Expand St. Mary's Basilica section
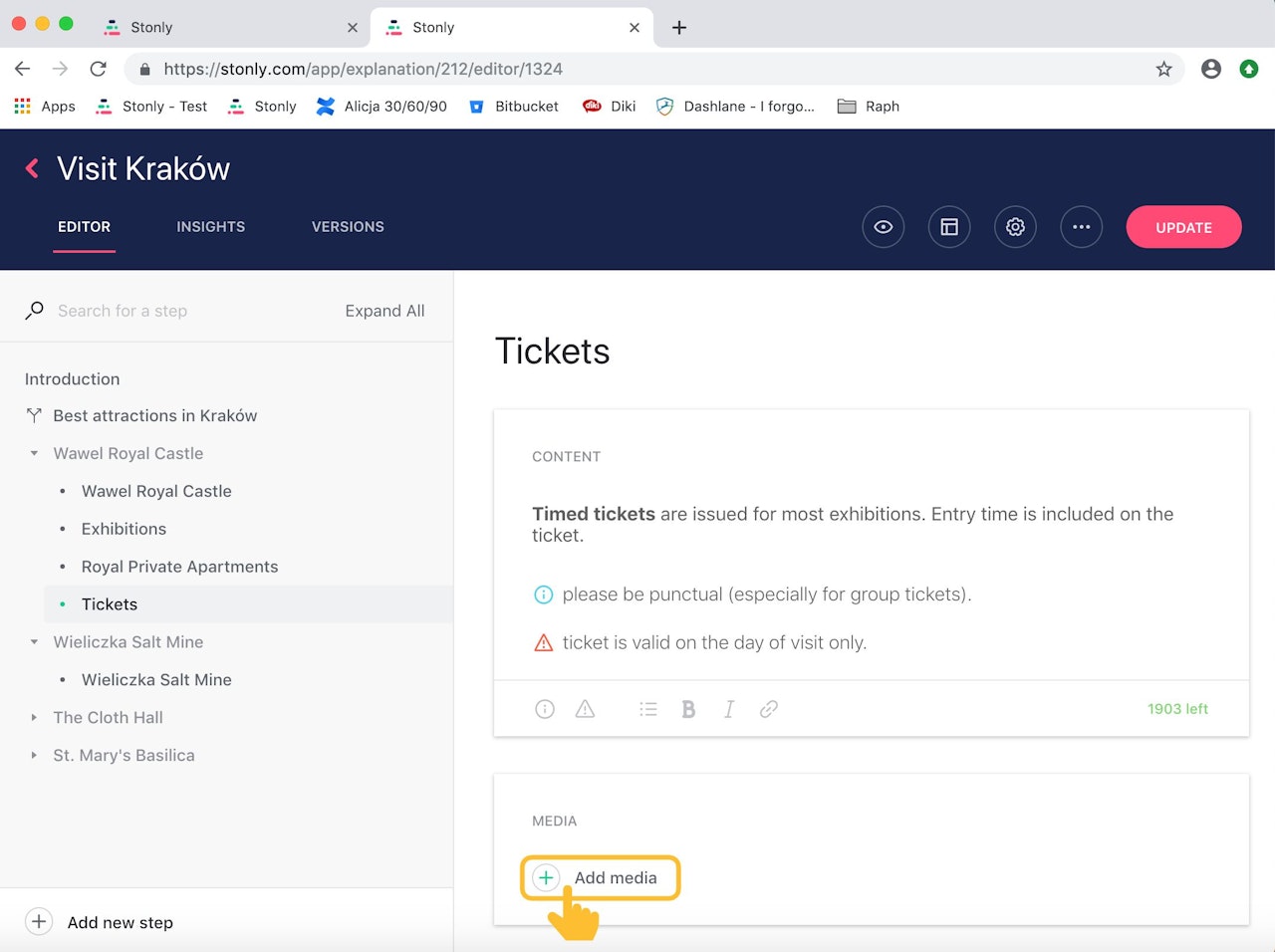 coord(34,755)
